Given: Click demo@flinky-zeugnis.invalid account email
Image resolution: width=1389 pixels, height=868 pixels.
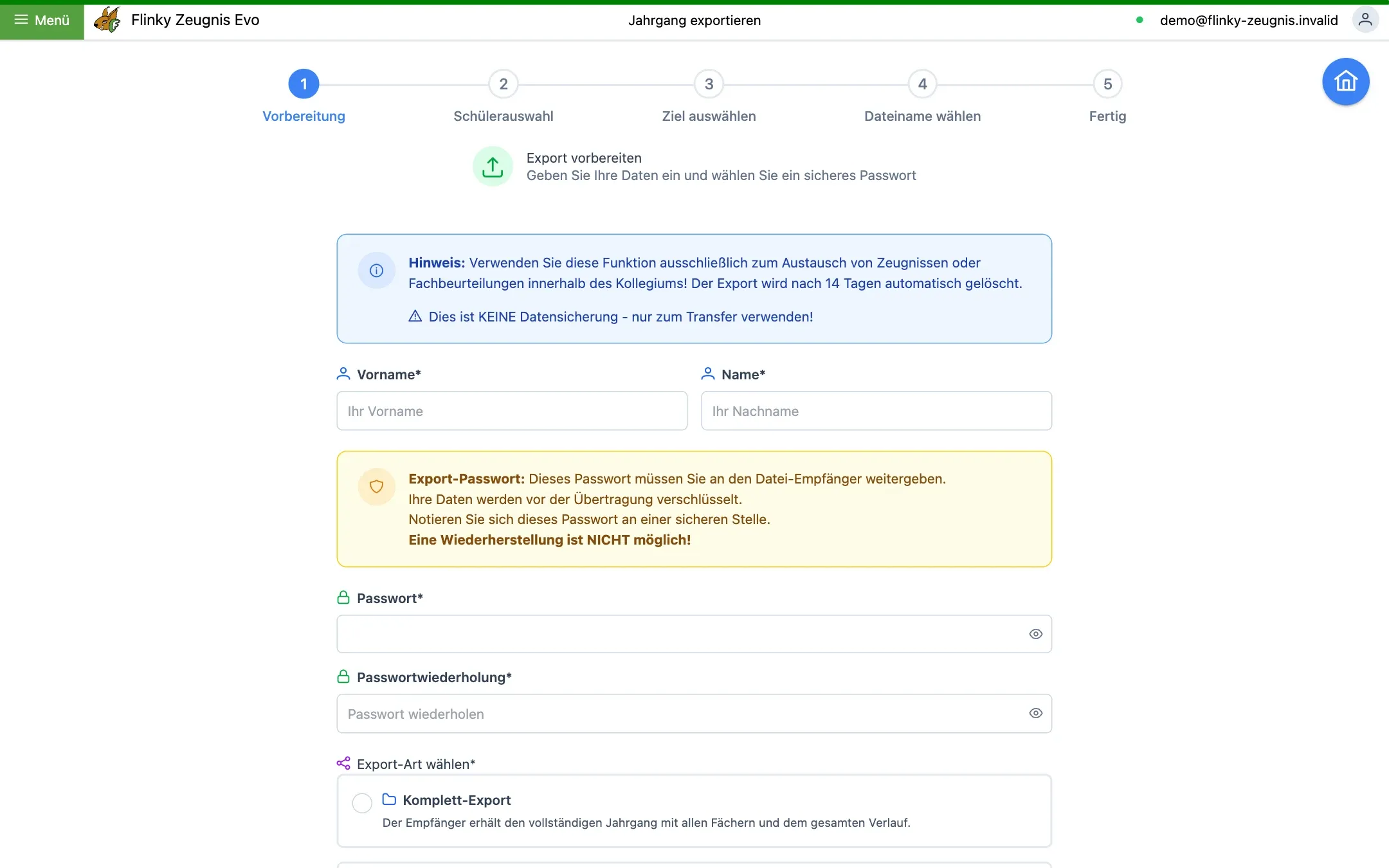Looking at the screenshot, I should 1249,20.
